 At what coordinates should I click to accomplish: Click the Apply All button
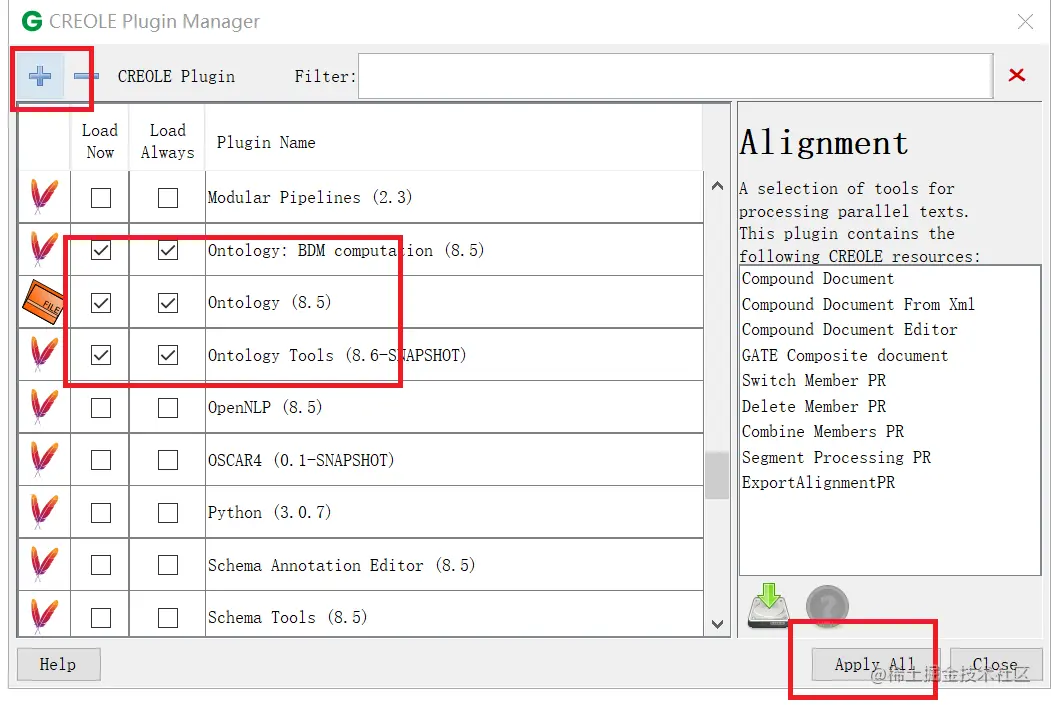click(x=875, y=664)
